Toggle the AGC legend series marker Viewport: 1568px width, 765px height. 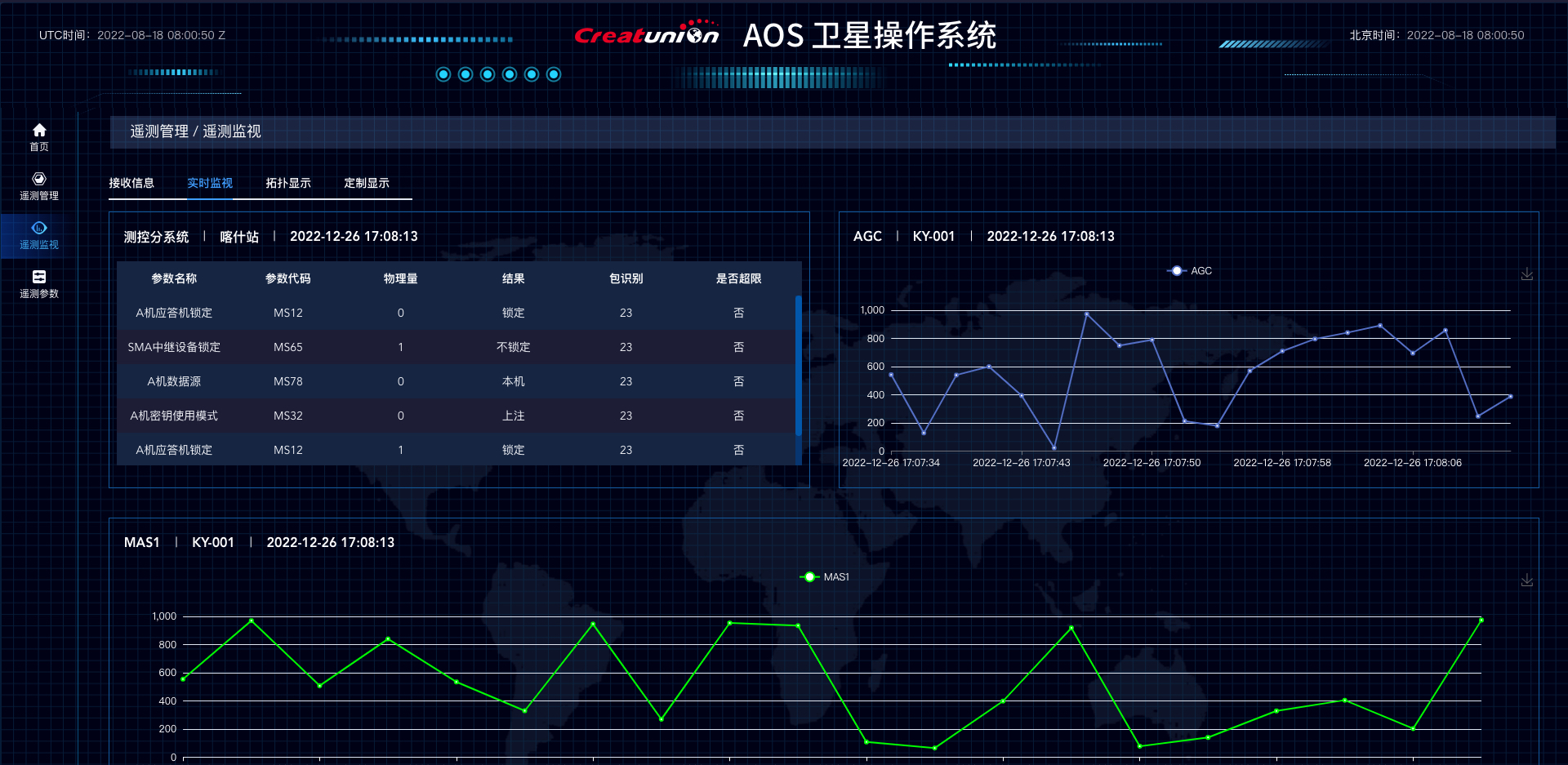point(1177,271)
